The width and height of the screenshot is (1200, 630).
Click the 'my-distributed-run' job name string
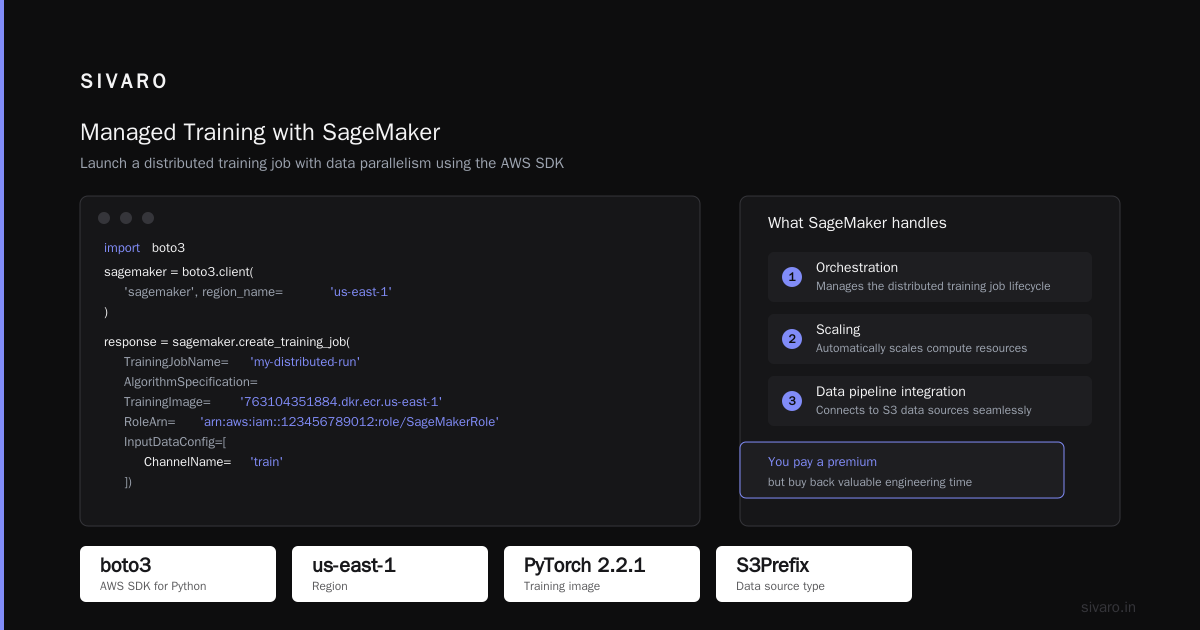point(305,362)
